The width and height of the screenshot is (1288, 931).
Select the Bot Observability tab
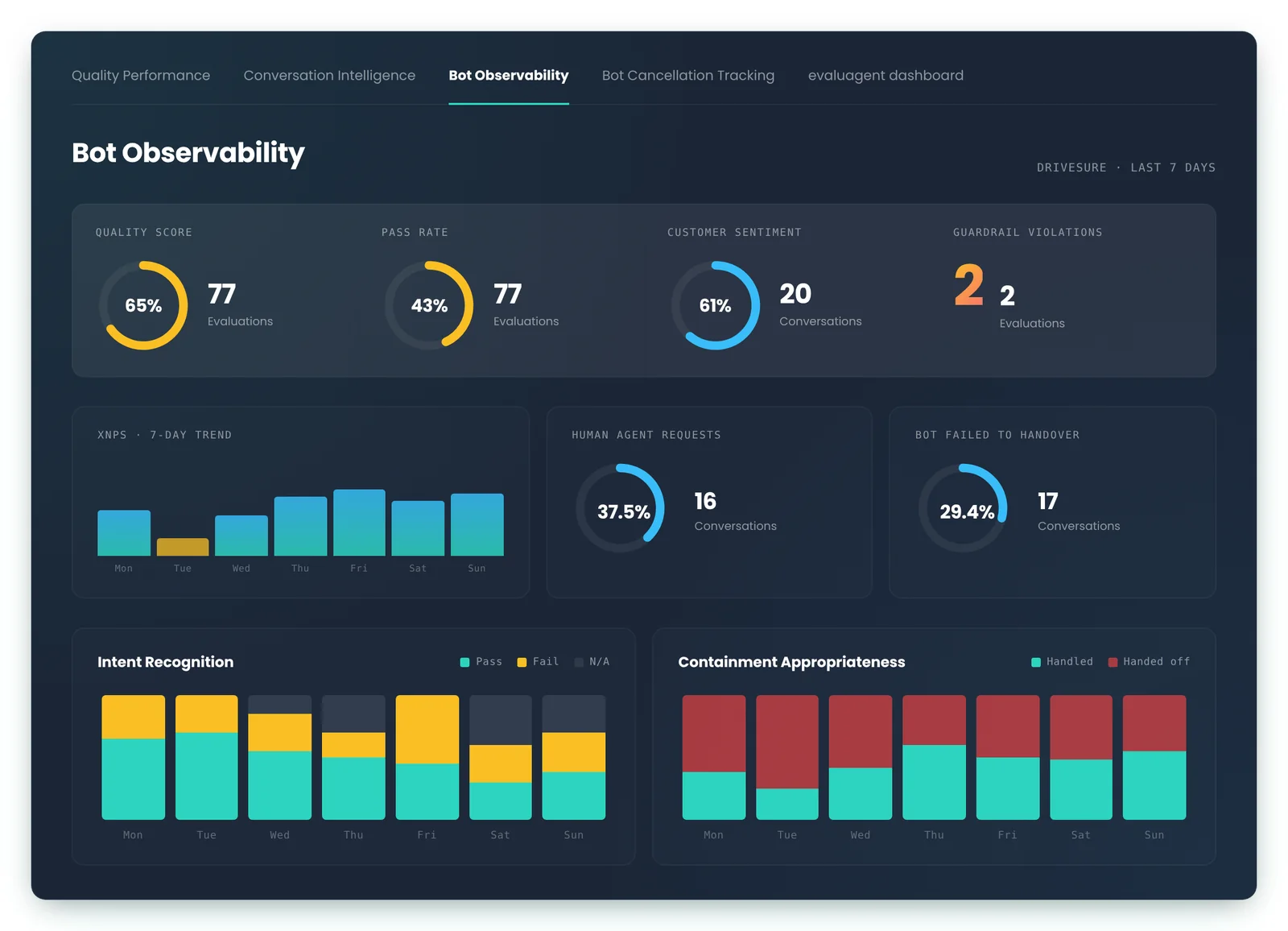click(x=509, y=75)
